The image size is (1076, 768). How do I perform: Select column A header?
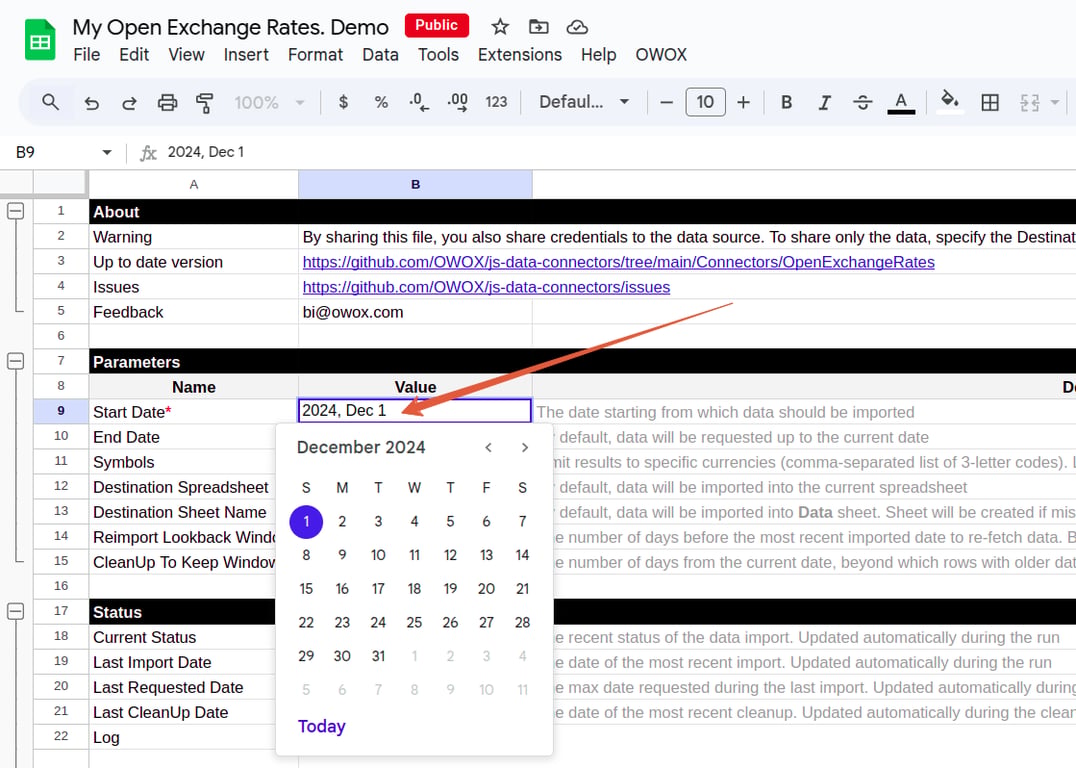tap(194, 185)
